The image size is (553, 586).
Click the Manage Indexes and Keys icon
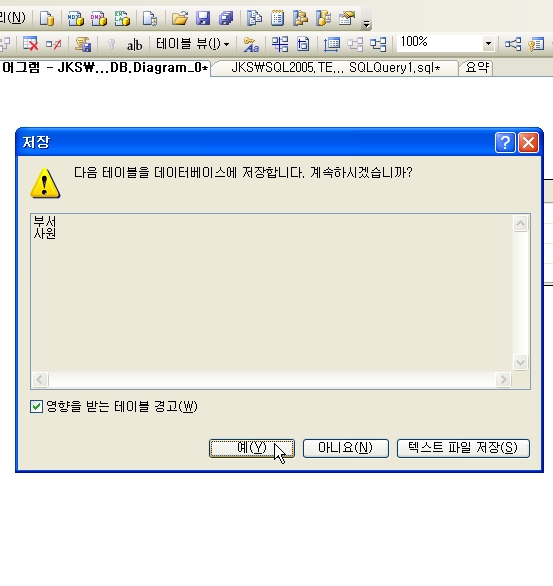tap(536, 44)
